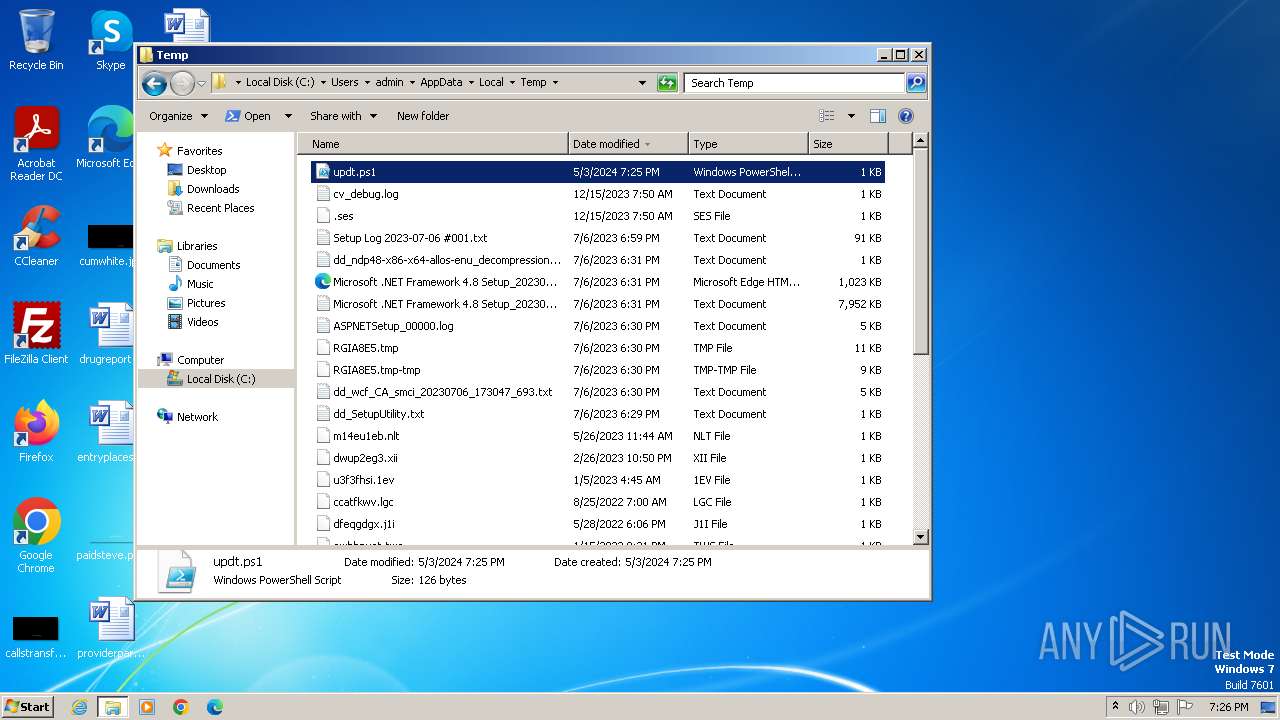Select Network in the navigation pane
The height and width of the screenshot is (720, 1280).
(197, 417)
